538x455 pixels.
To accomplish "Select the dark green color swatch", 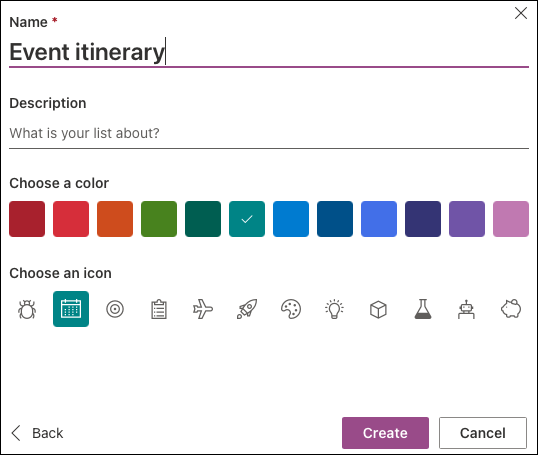I will click(203, 219).
